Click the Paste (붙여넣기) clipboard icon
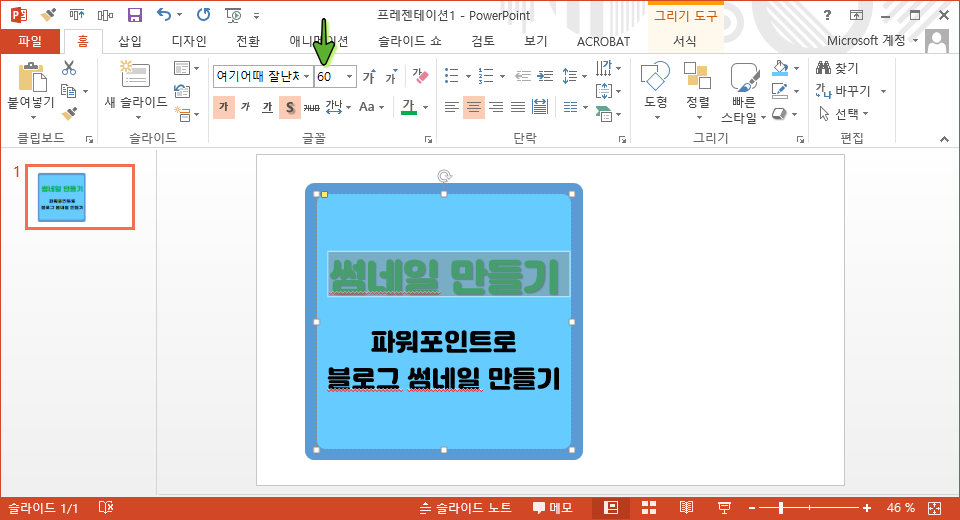The width and height of the screenshot is (960, 520). point(32,78)
